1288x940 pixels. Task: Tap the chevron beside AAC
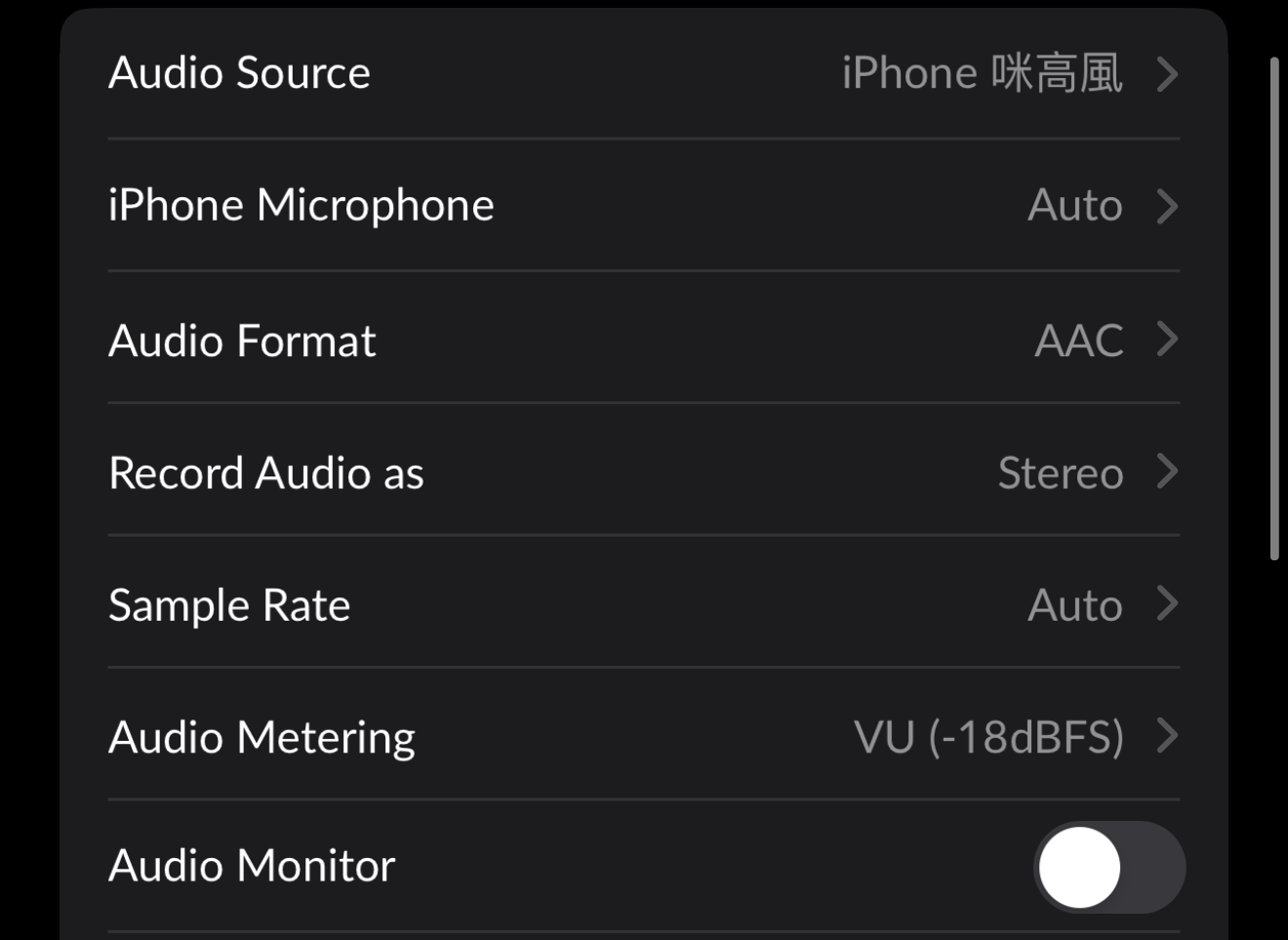[1167, 340]
